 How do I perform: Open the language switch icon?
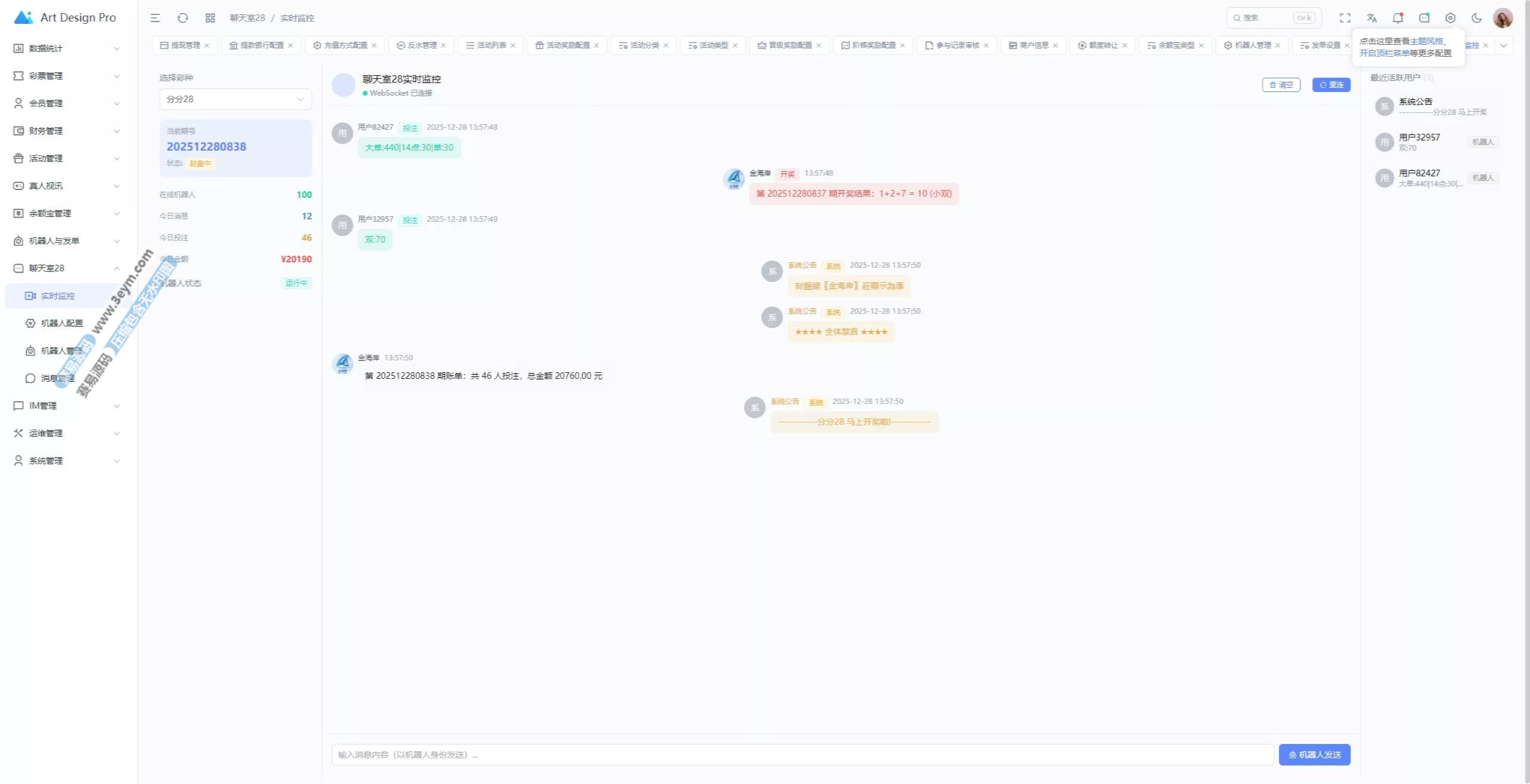tap(1372, 18)
